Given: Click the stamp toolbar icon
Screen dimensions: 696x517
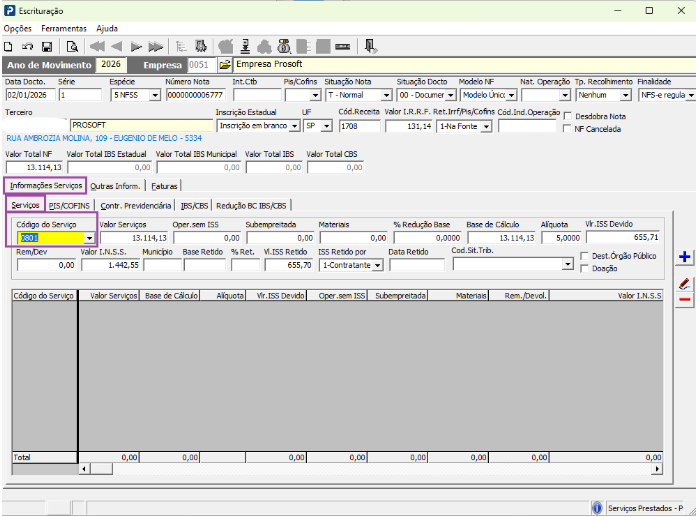Looking at the screenshot, I should tap(245, 46).
